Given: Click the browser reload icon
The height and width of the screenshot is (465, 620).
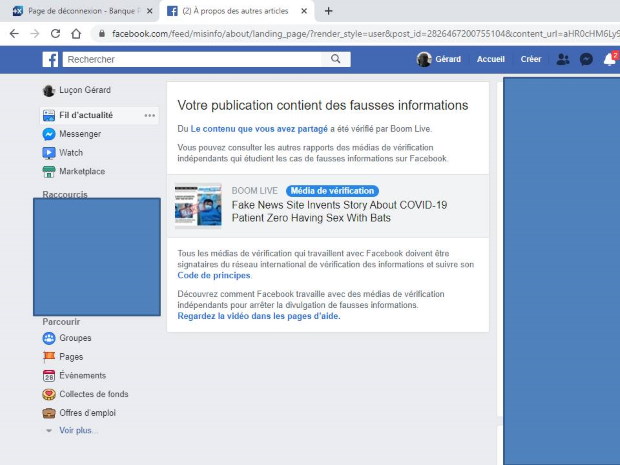Looking at the screenshot, I should coord(54,33).
